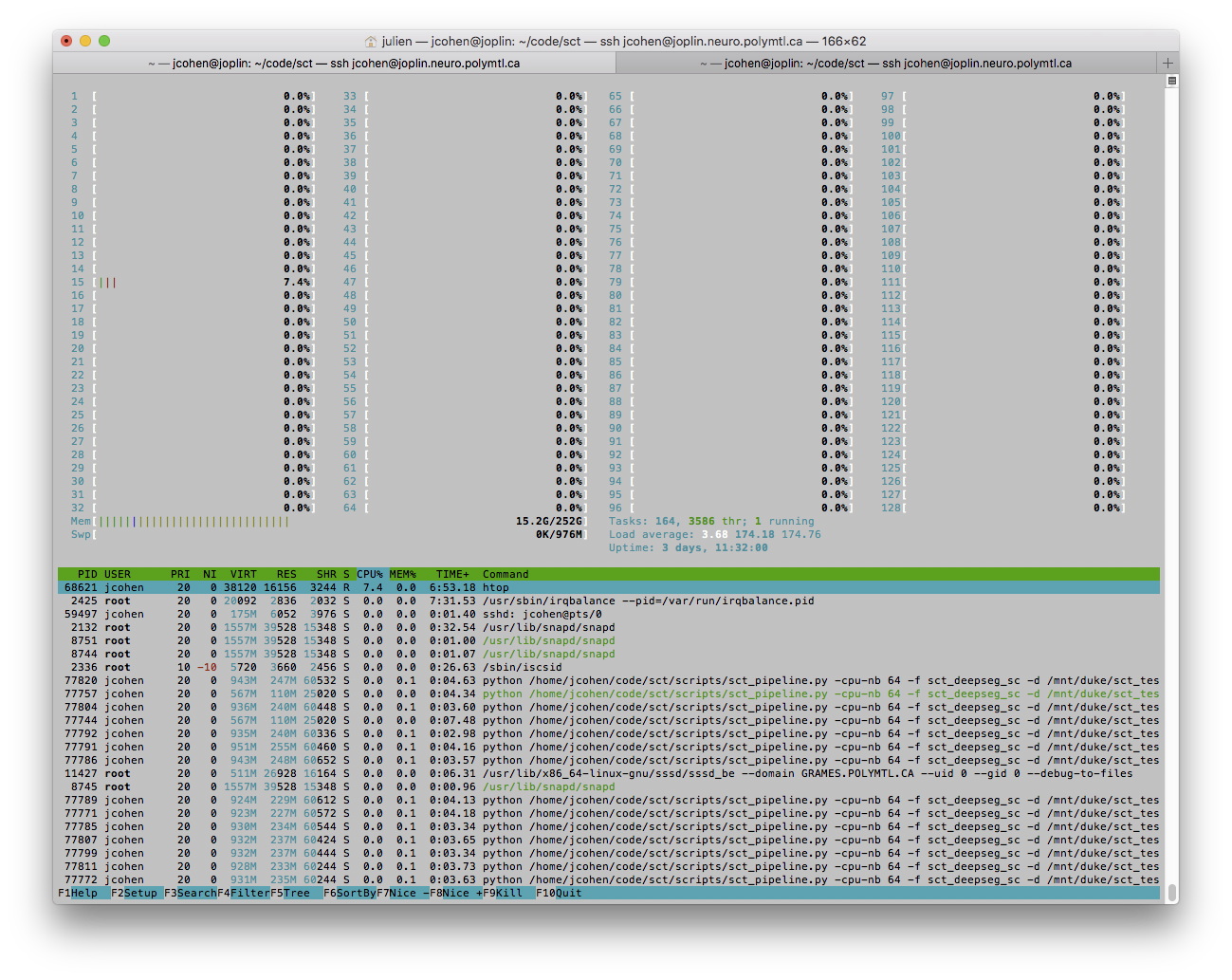Screen dimensions: 1232x980
Task: Click the scroll arrow icon above the terminal scrollbar
Action: pos(1170,82)
